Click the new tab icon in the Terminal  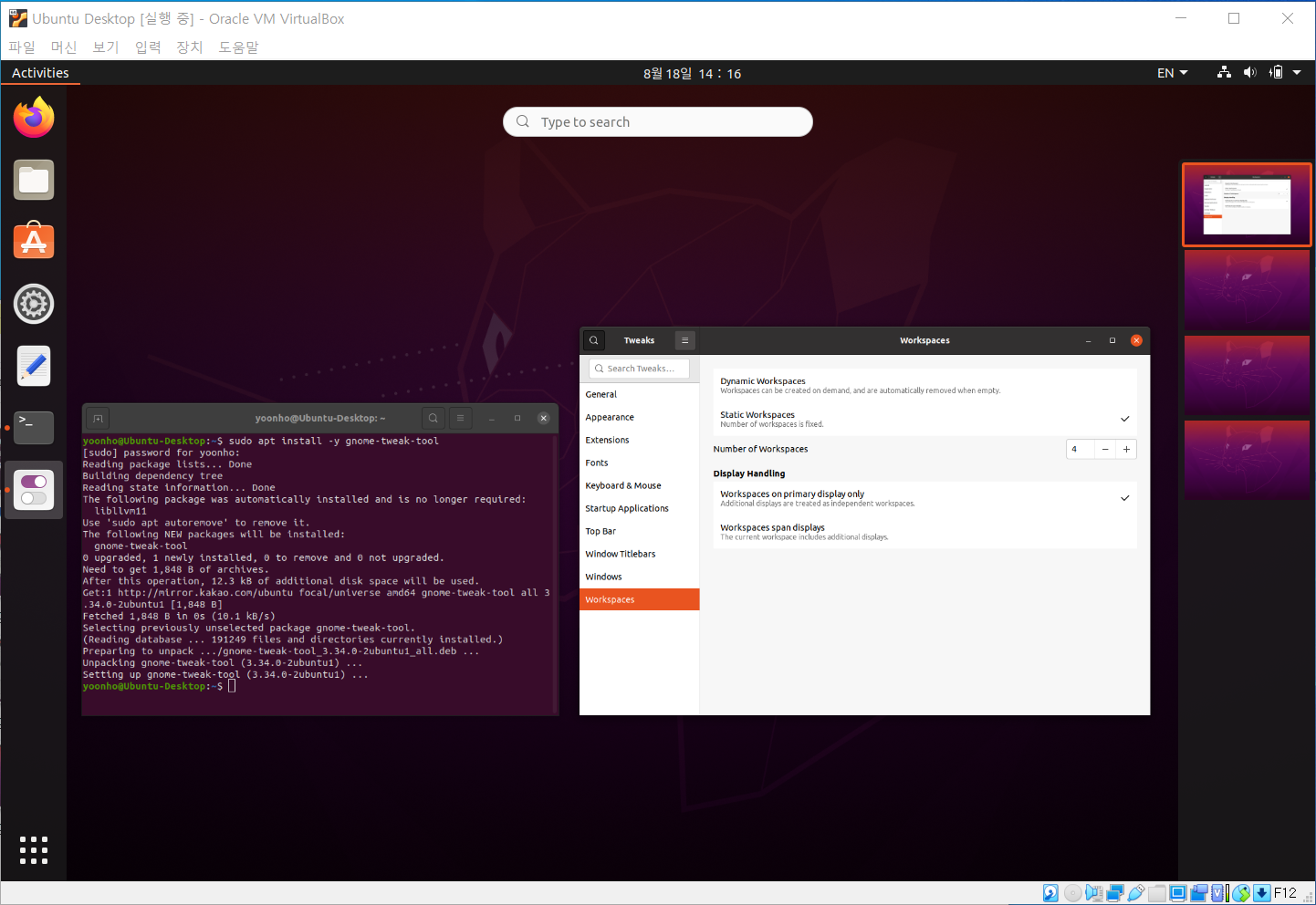coord(98,418)
